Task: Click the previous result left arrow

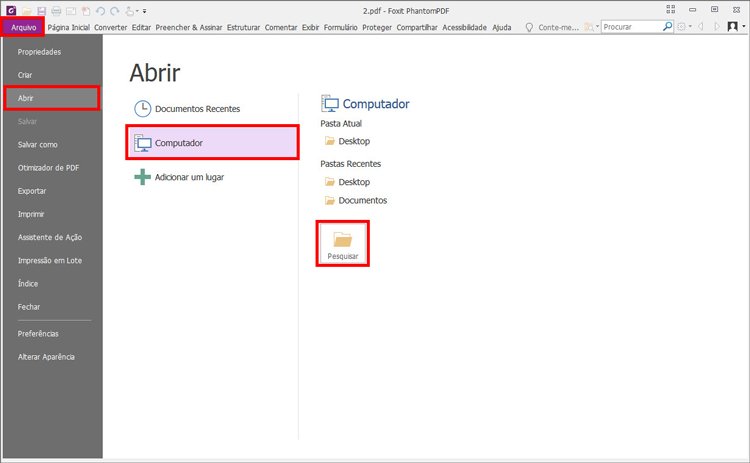Action: pyautogui.click(x=701, y=27)
